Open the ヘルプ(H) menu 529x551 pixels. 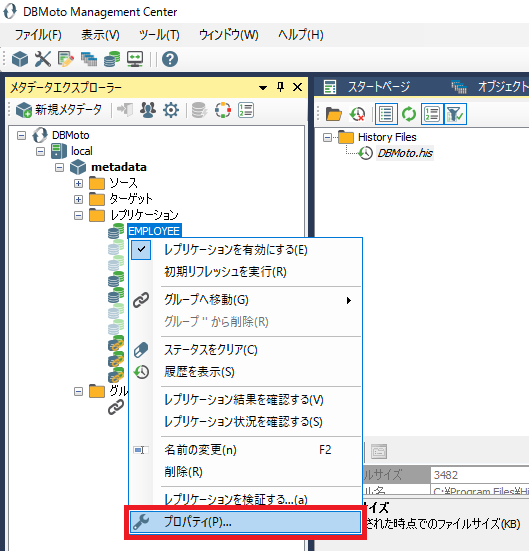coord(301,35)
